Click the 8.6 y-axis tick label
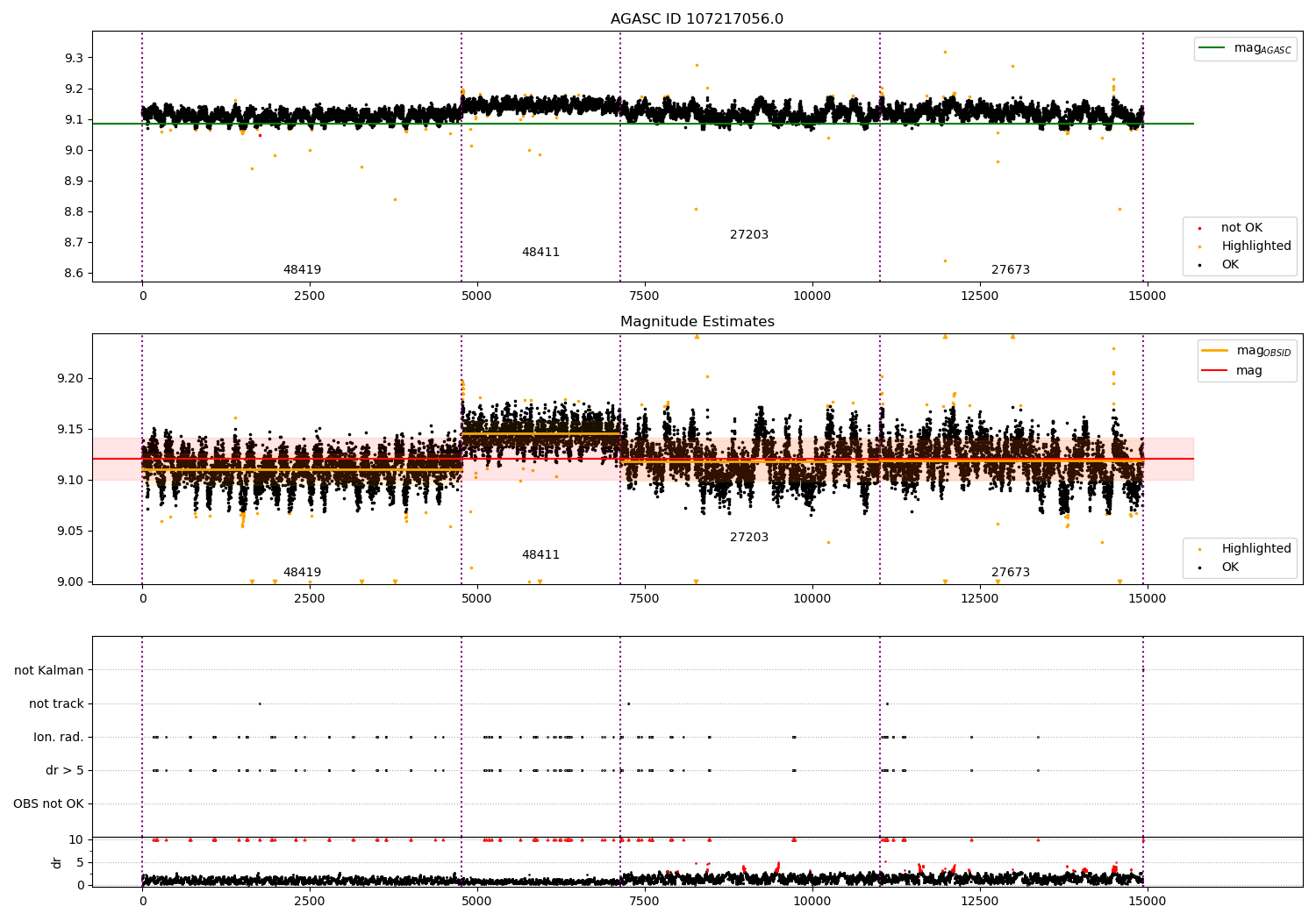Image resolution: width=1316 pixels, height=921 pixels. [x=75, y=273]
